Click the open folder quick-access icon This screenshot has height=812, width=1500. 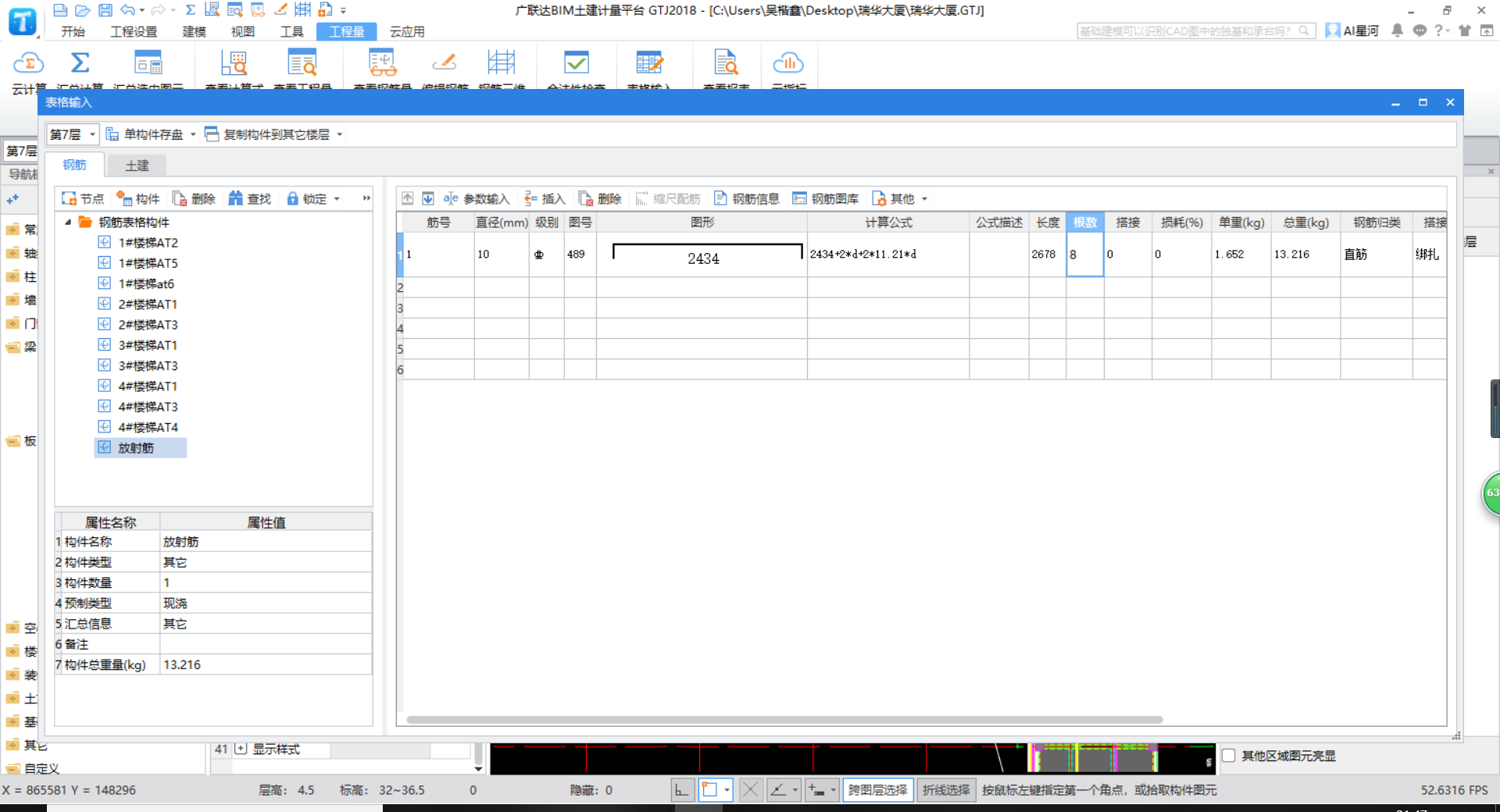click(83, 10)
